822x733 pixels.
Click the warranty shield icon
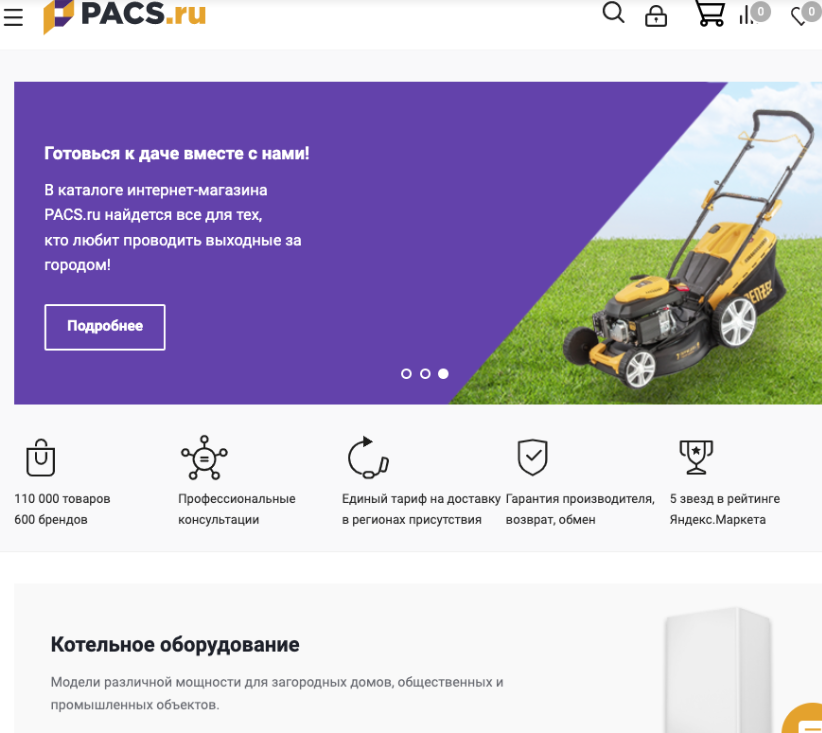tap(533, 457)
